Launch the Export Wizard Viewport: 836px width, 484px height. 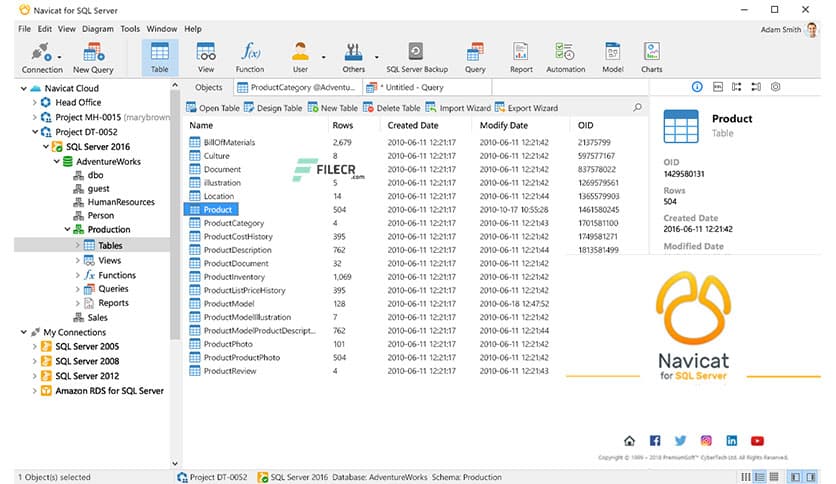coord(526,108)
